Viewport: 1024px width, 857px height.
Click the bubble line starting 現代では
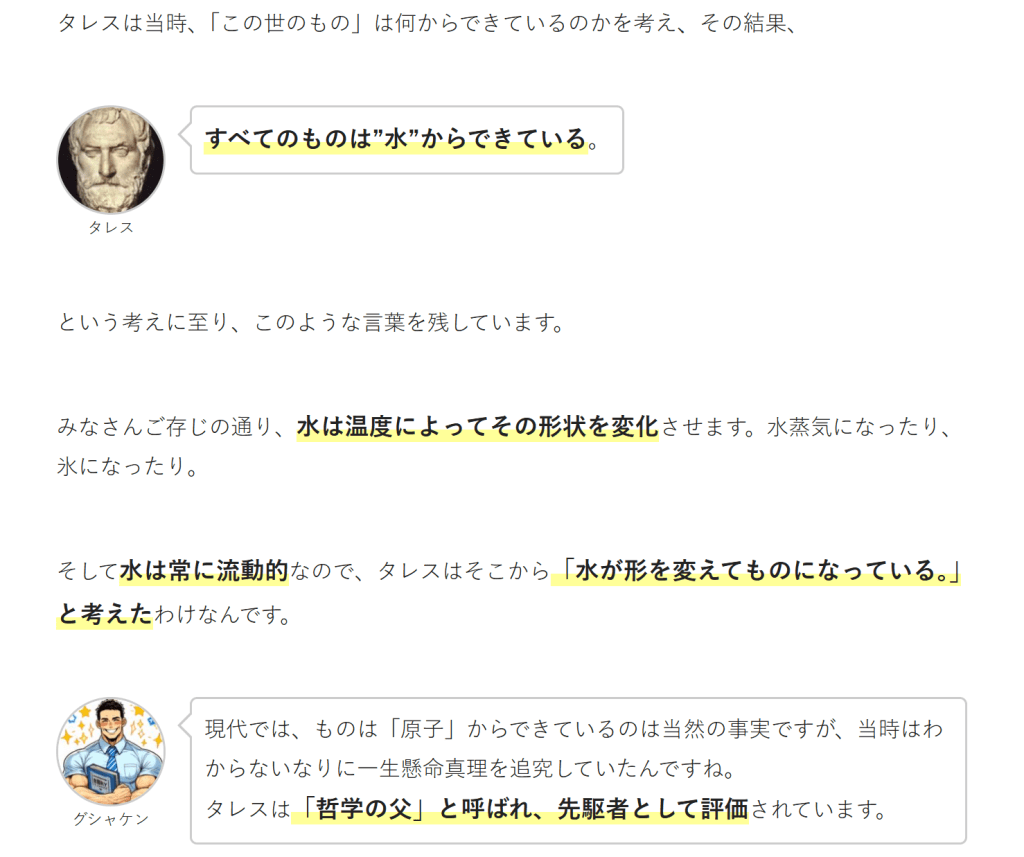tap(575, 729)
